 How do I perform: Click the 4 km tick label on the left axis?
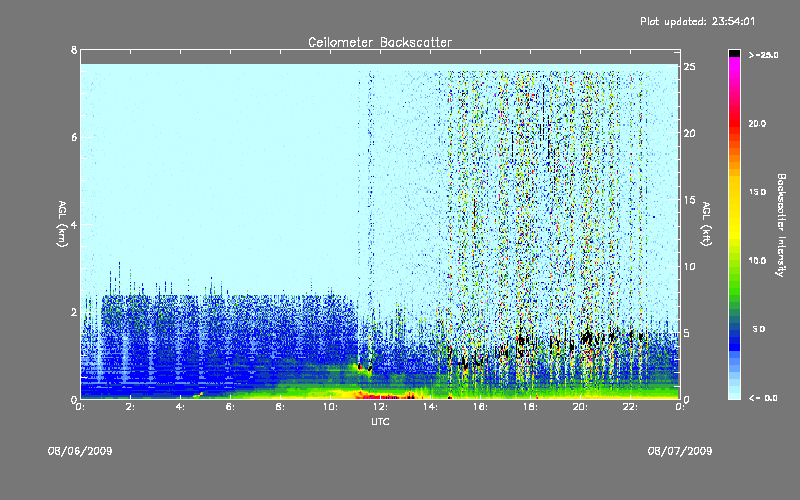(74, 224)
